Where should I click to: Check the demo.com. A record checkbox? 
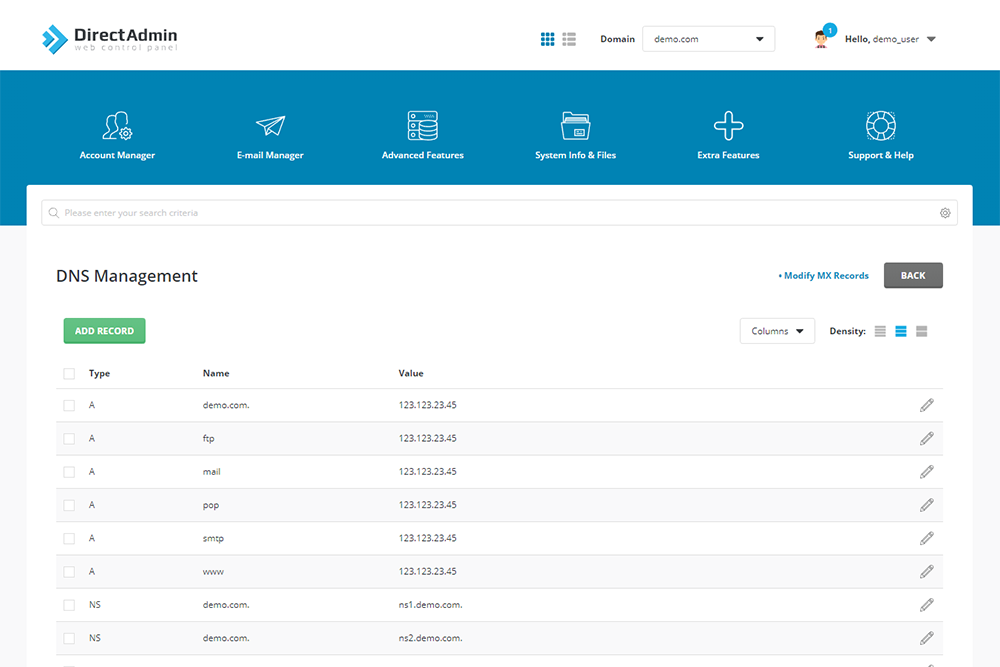click(x=69, y=406)
